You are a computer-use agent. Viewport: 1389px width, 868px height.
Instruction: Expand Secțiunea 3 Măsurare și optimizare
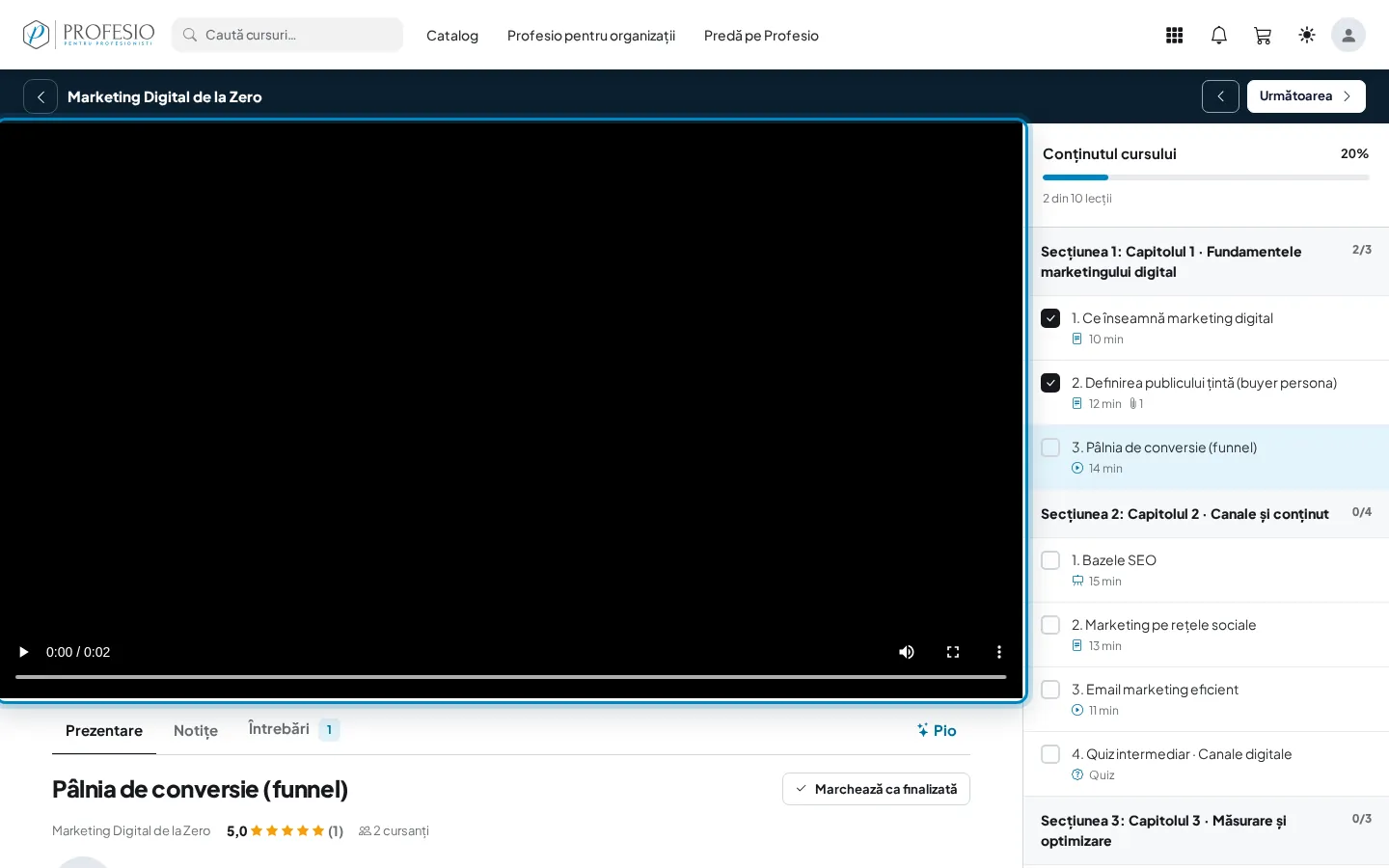click(1206, 830)
